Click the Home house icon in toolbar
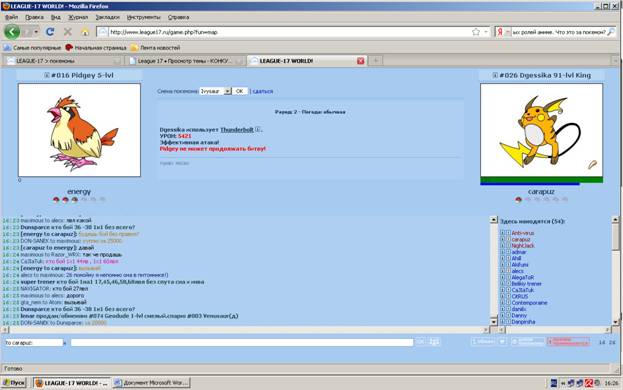Screen dimensions: 623x390 coord(85,32)
